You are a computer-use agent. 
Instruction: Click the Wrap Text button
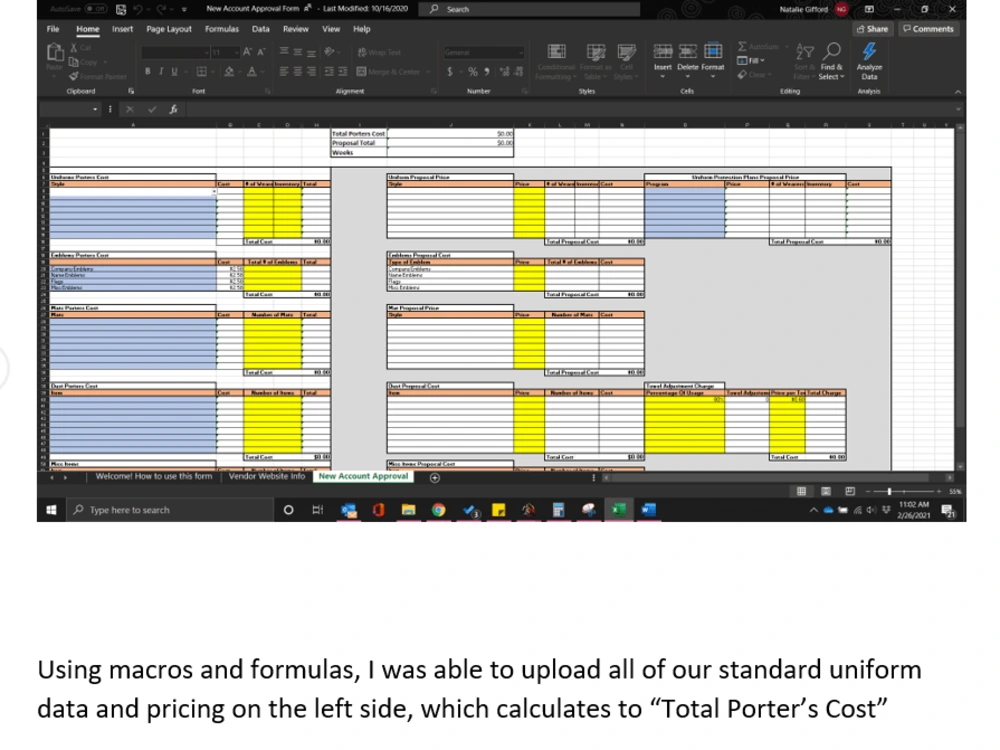(x=379, y=52)
